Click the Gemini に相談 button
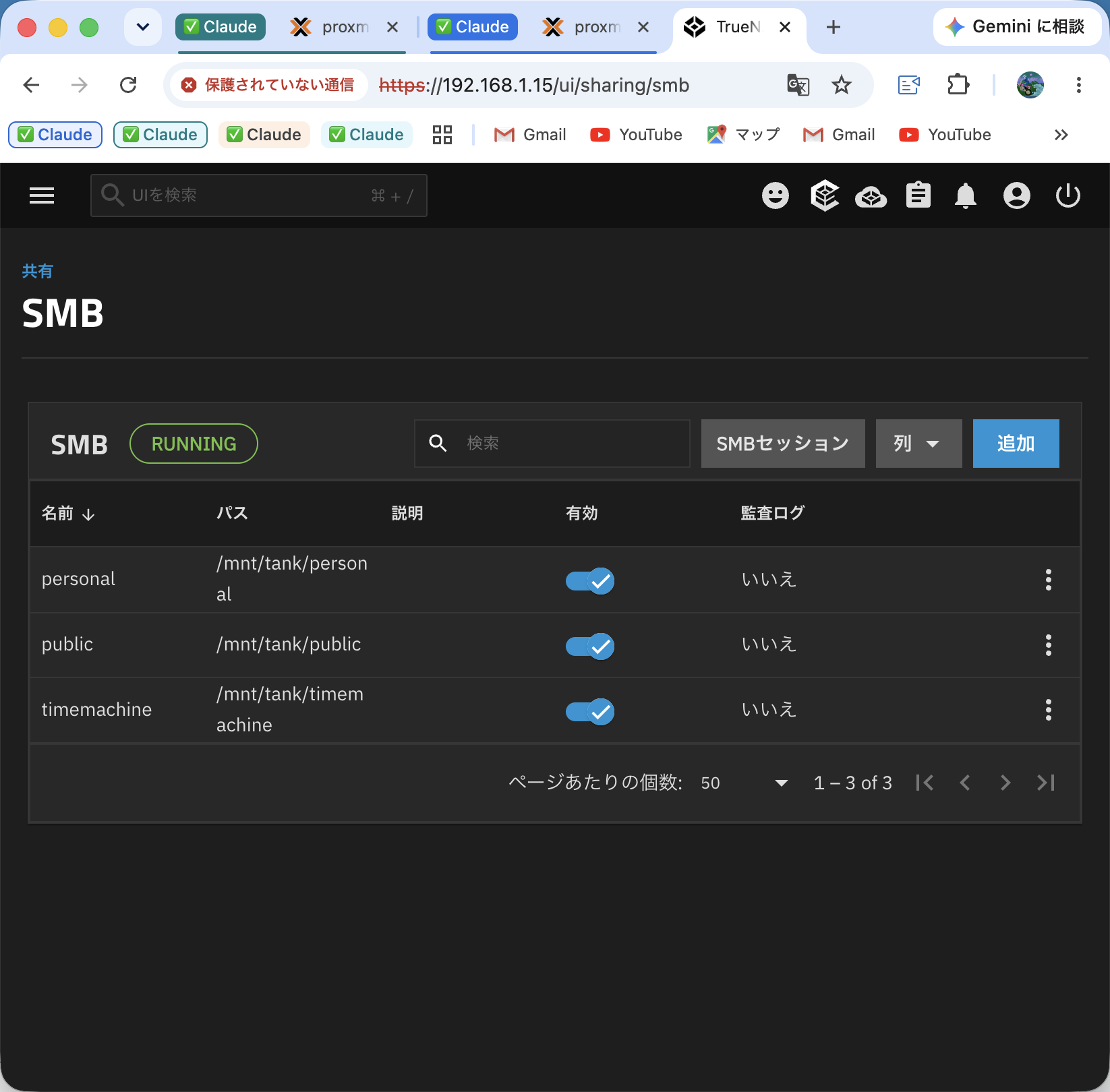The height and width of the screenshot is (1092, 1110). click(x=1017, y=27)
